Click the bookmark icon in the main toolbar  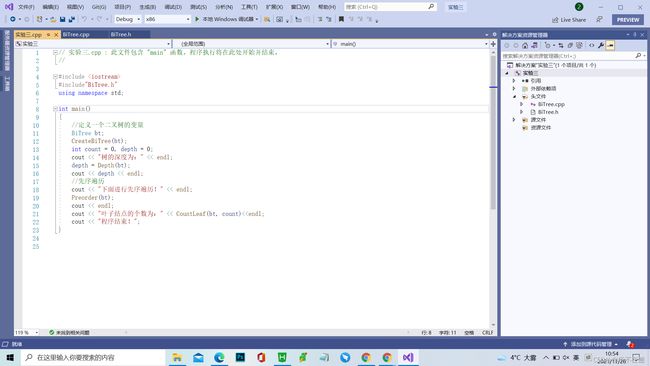click(x=341, y=19)
